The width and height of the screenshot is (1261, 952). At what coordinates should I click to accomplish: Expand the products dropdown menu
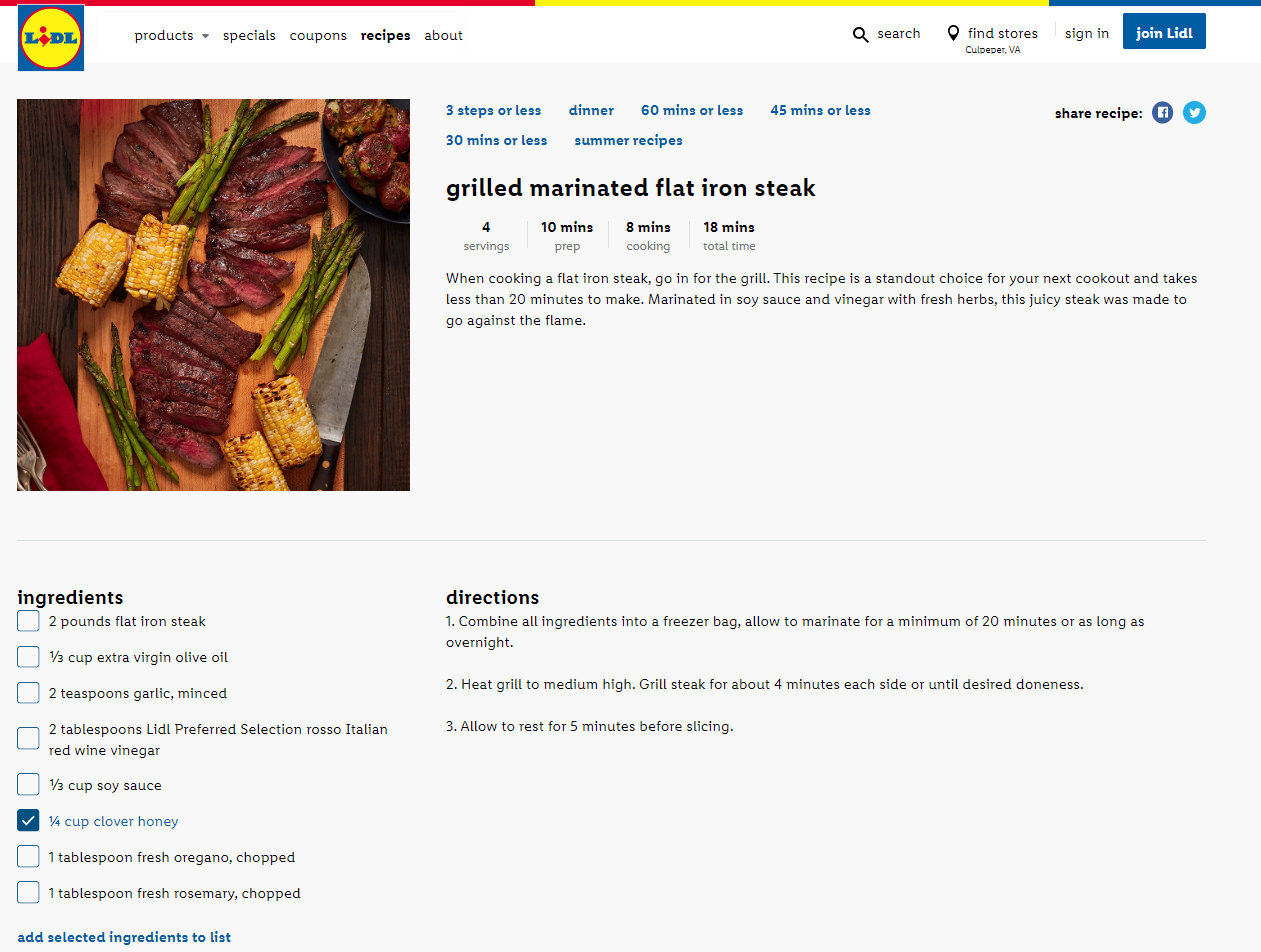pyautogui.click(x=171, y=36)
